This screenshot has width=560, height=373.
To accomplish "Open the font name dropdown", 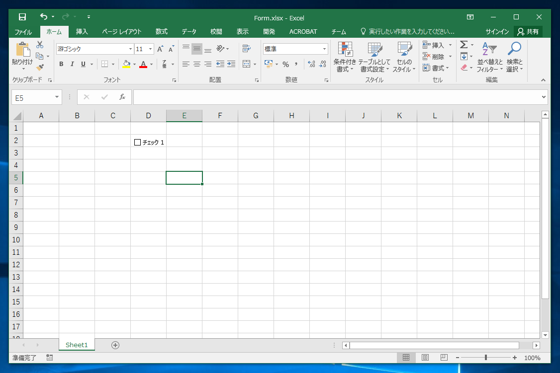I will (130, 49).
